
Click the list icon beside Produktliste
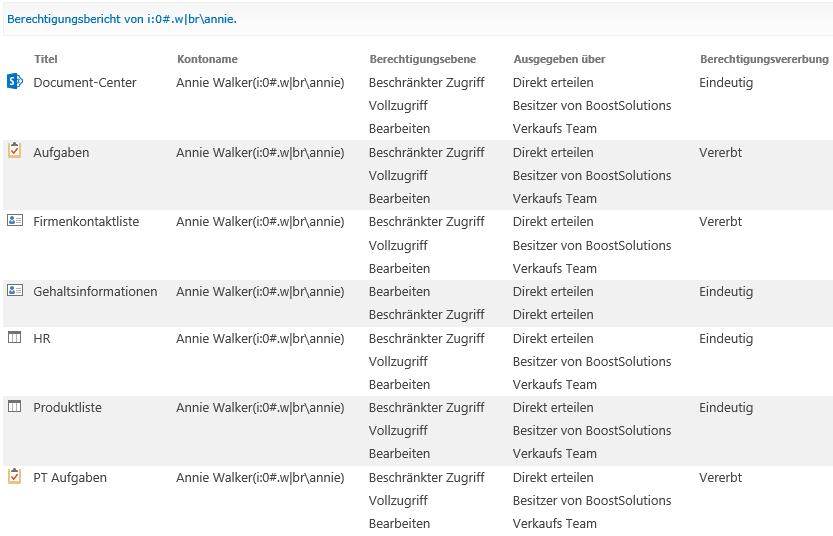click(x=14, y=406)
